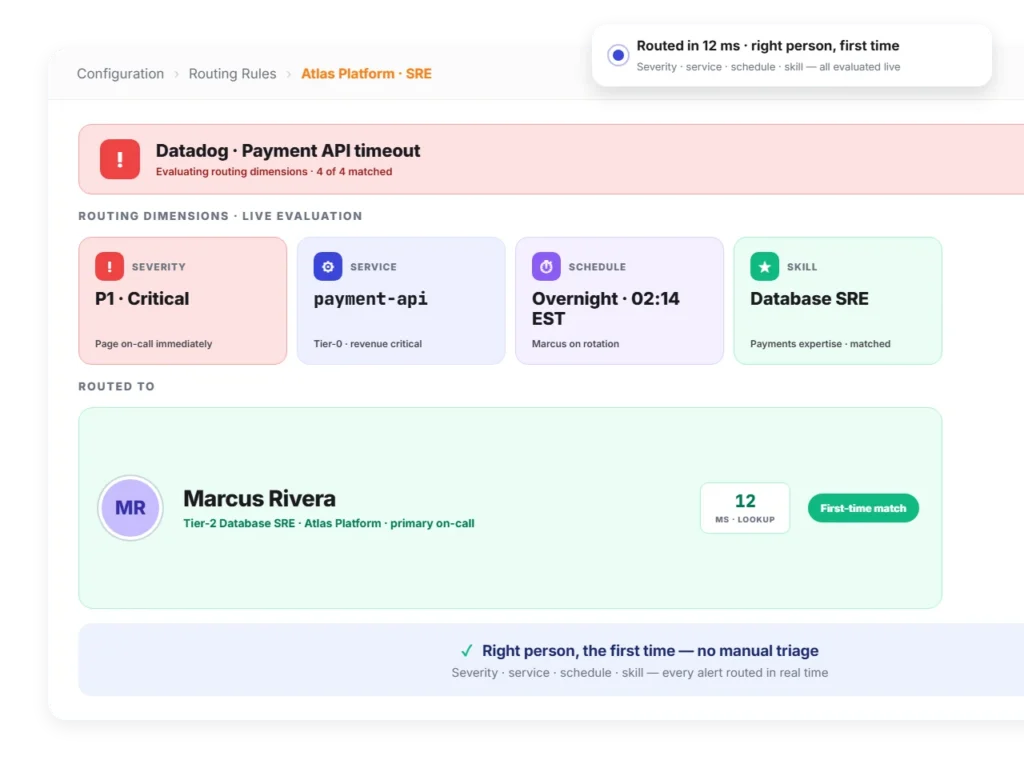
Task: Select the blue Service gear icon
Action: tap(328, 266)
